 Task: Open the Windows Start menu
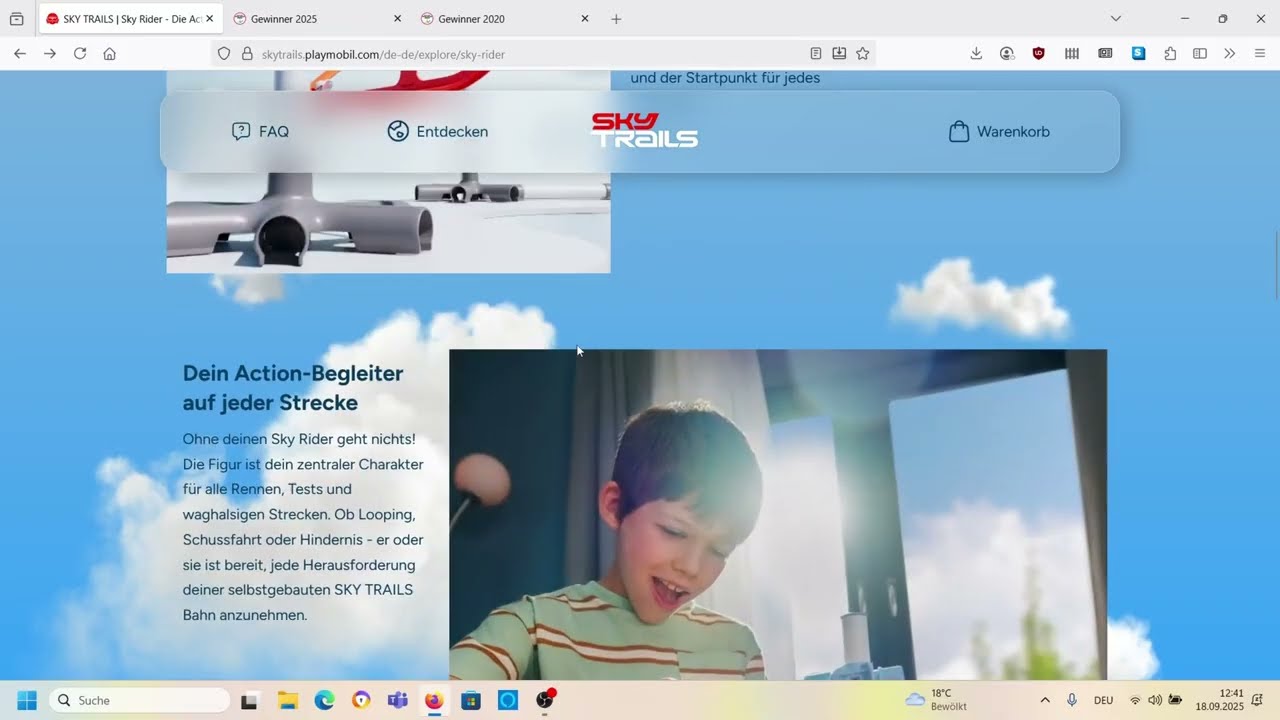(x=27, y=700)
